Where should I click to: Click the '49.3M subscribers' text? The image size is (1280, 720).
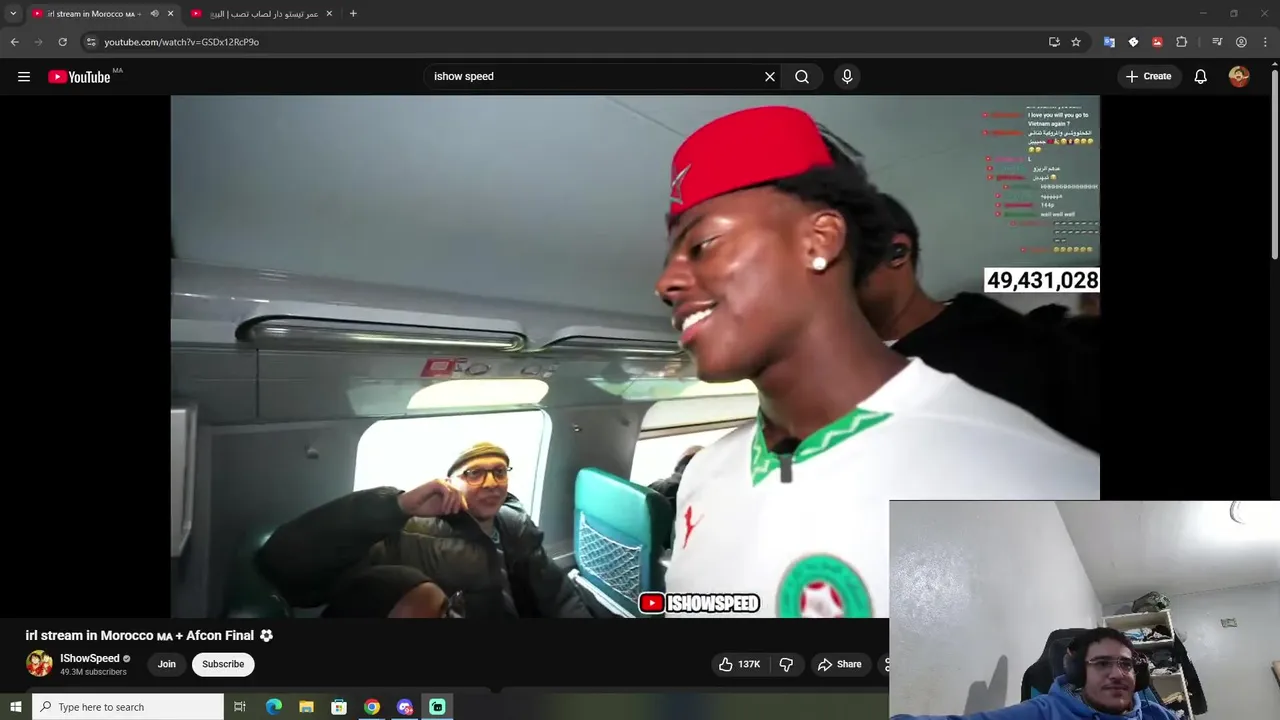coord(93,672)
